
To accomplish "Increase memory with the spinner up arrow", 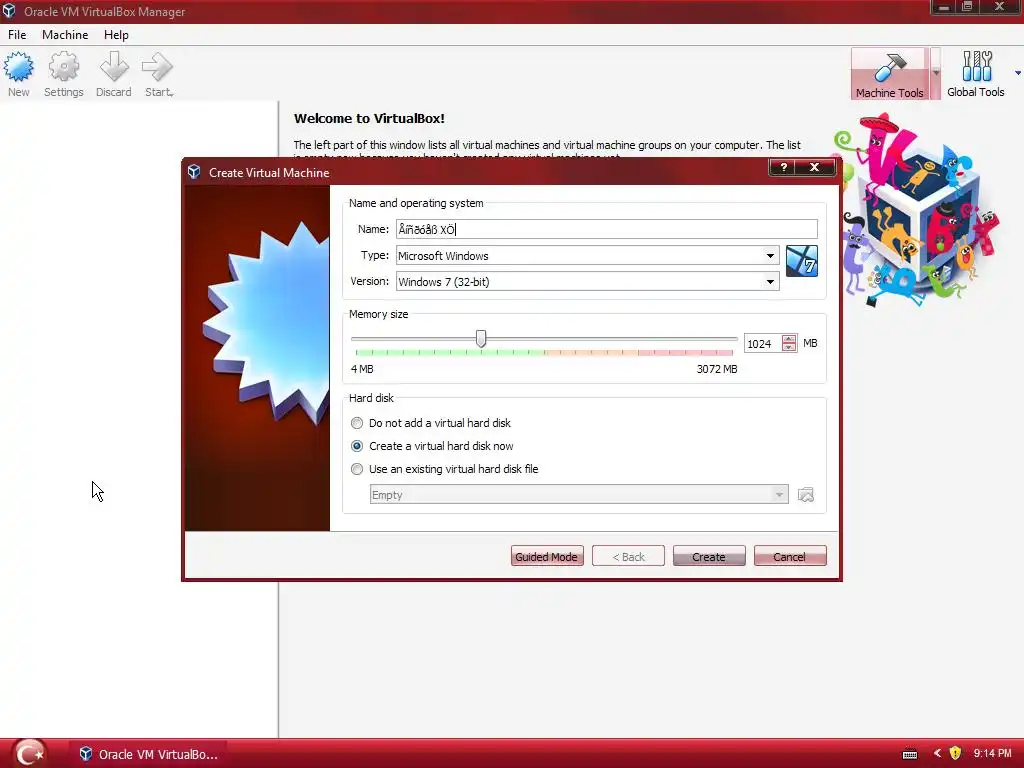I will (x=789, y=339).
